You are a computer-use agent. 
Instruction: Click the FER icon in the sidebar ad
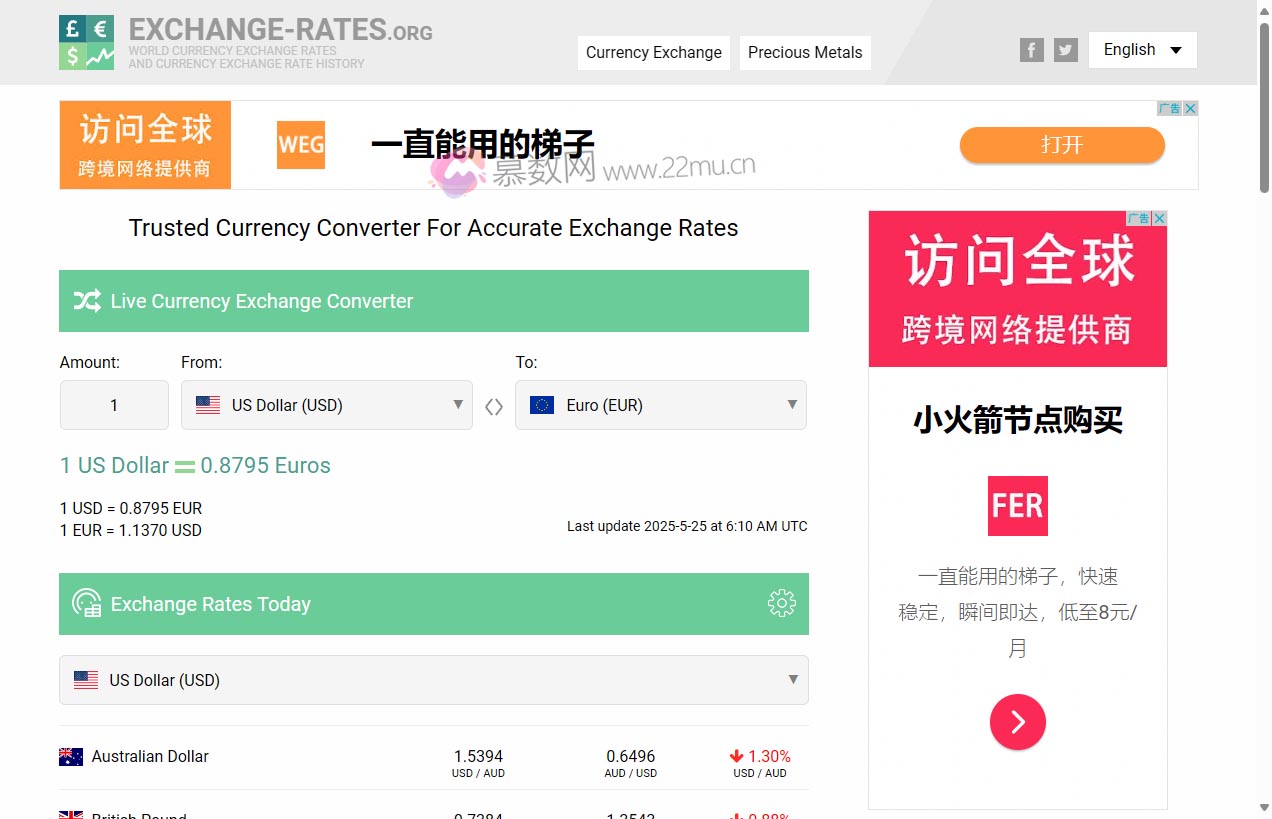[x=1017, y=506]
